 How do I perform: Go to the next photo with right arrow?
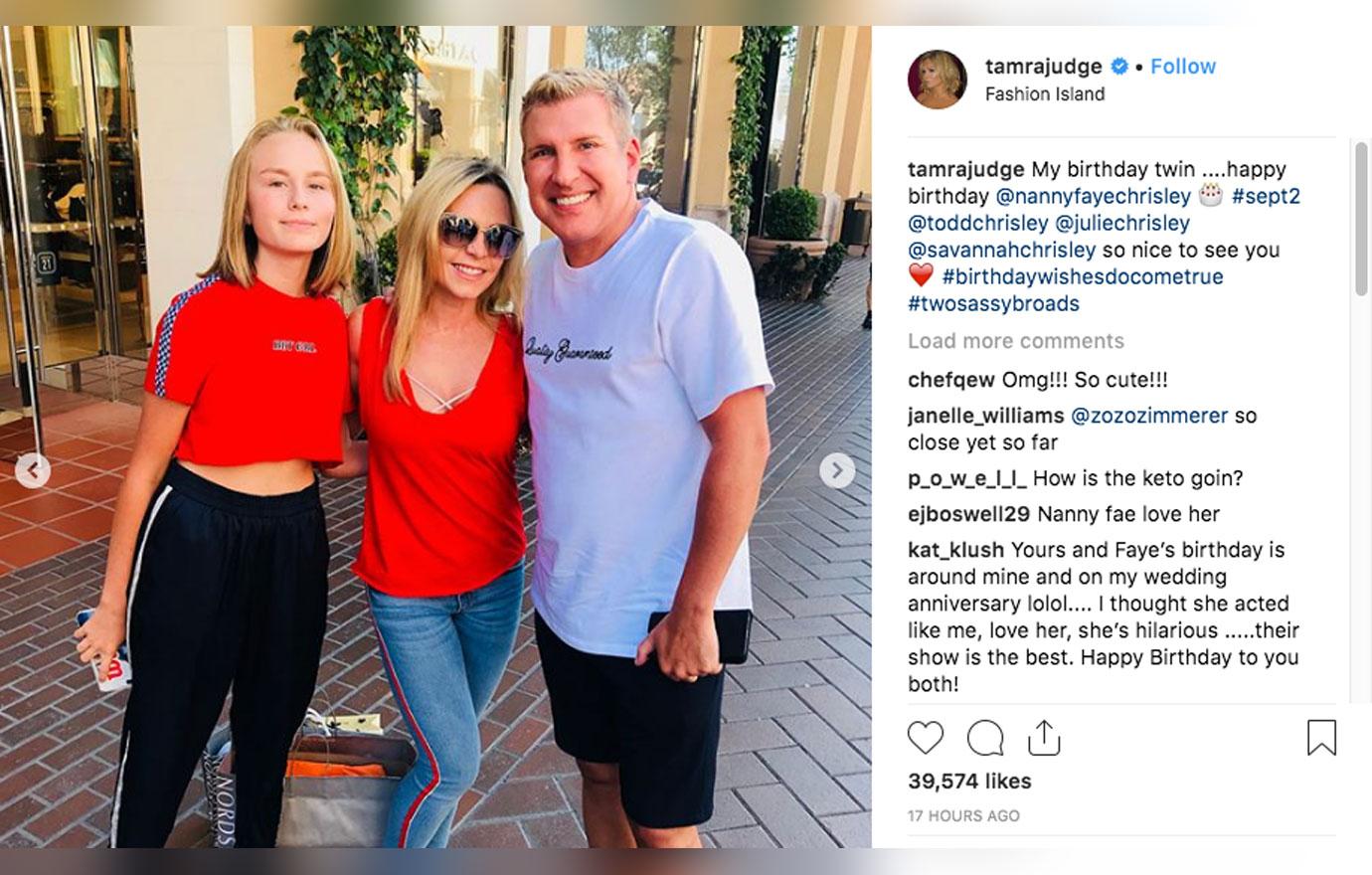(x=837, y=470)
